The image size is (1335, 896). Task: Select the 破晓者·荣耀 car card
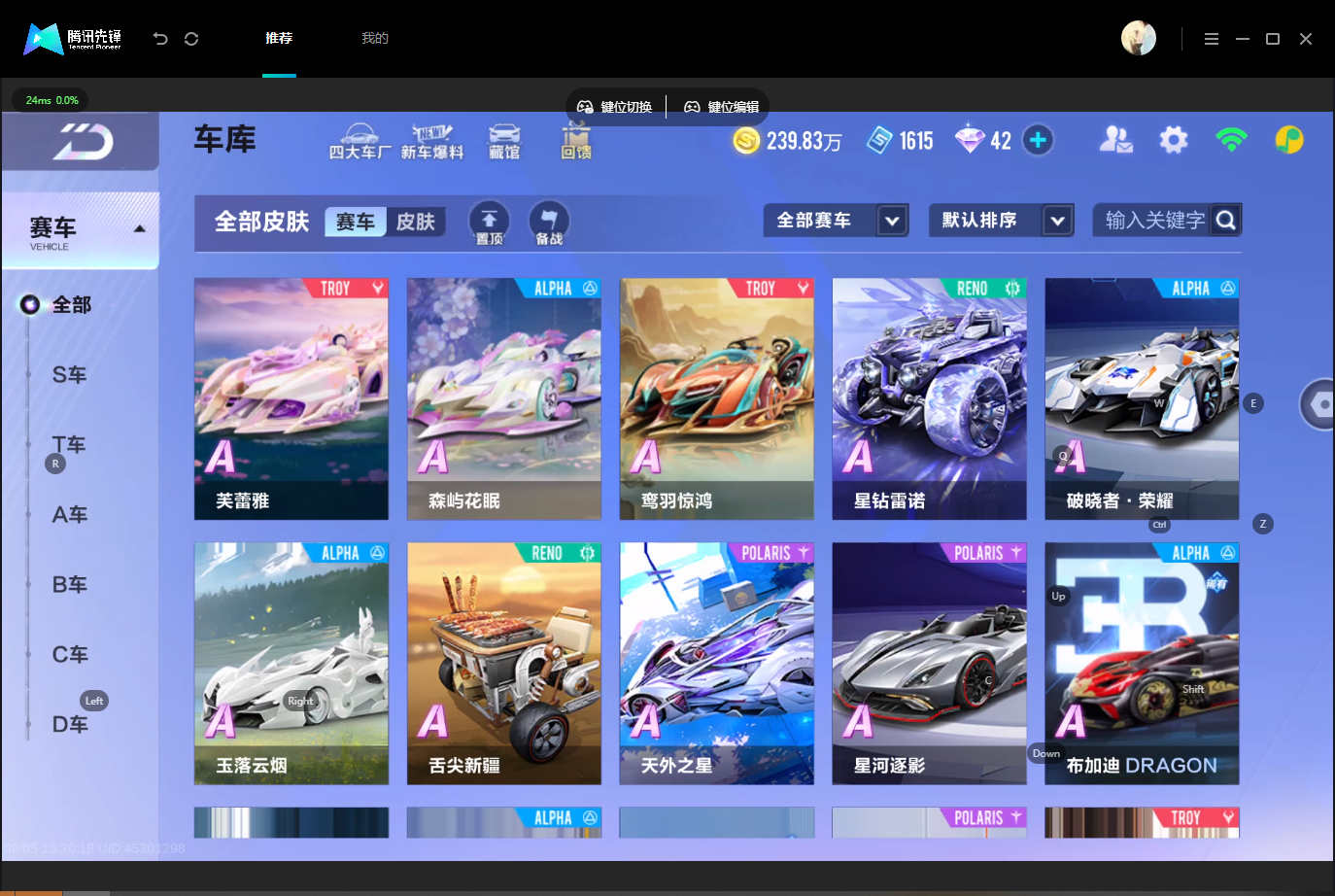(x=1143, y=399)
